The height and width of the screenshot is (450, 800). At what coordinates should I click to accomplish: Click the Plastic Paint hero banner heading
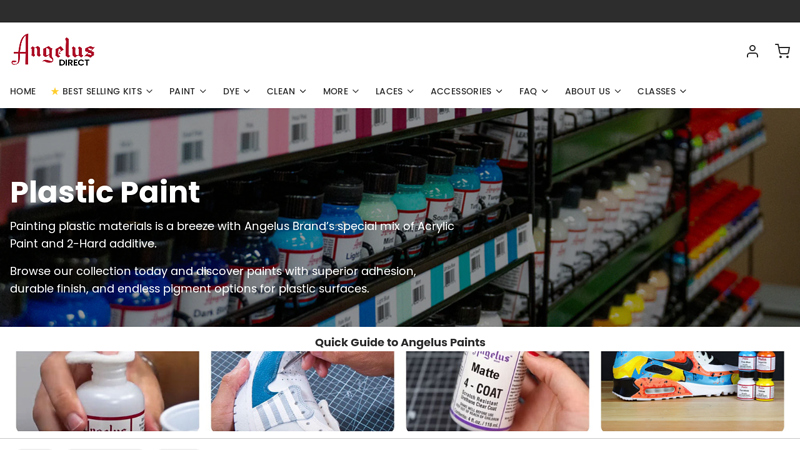[105, 192]
